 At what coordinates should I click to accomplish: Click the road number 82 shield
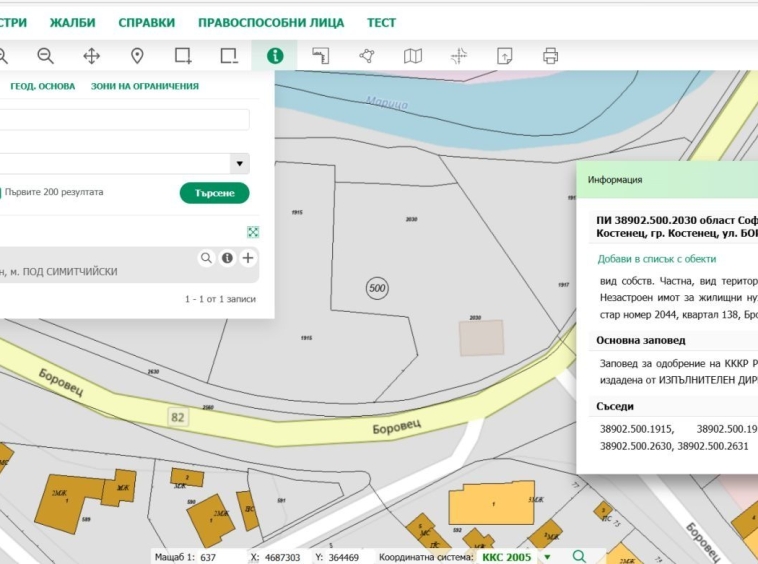click(x=177, y=417)
